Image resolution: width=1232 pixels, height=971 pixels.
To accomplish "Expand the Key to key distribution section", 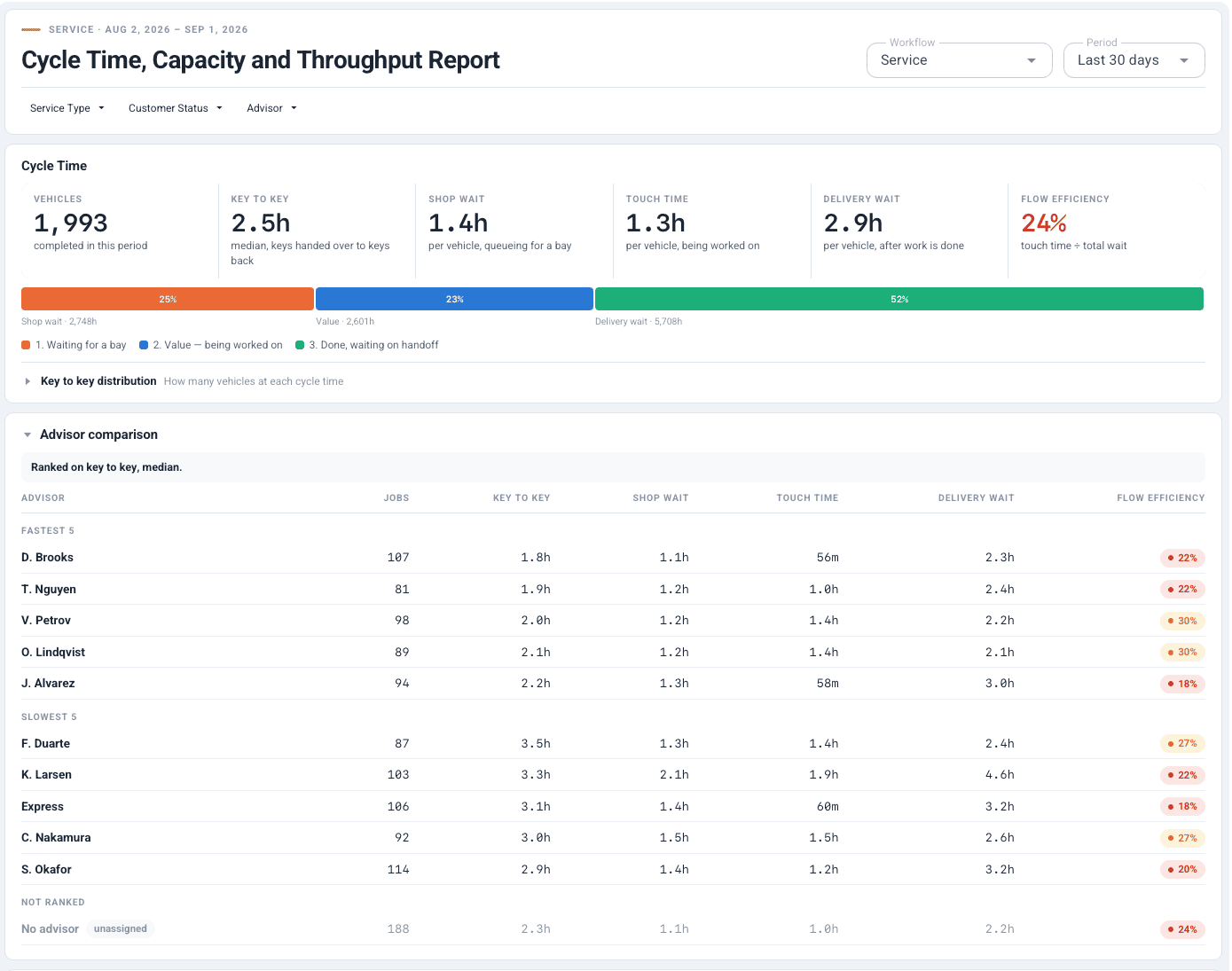I will coord(98,381).
